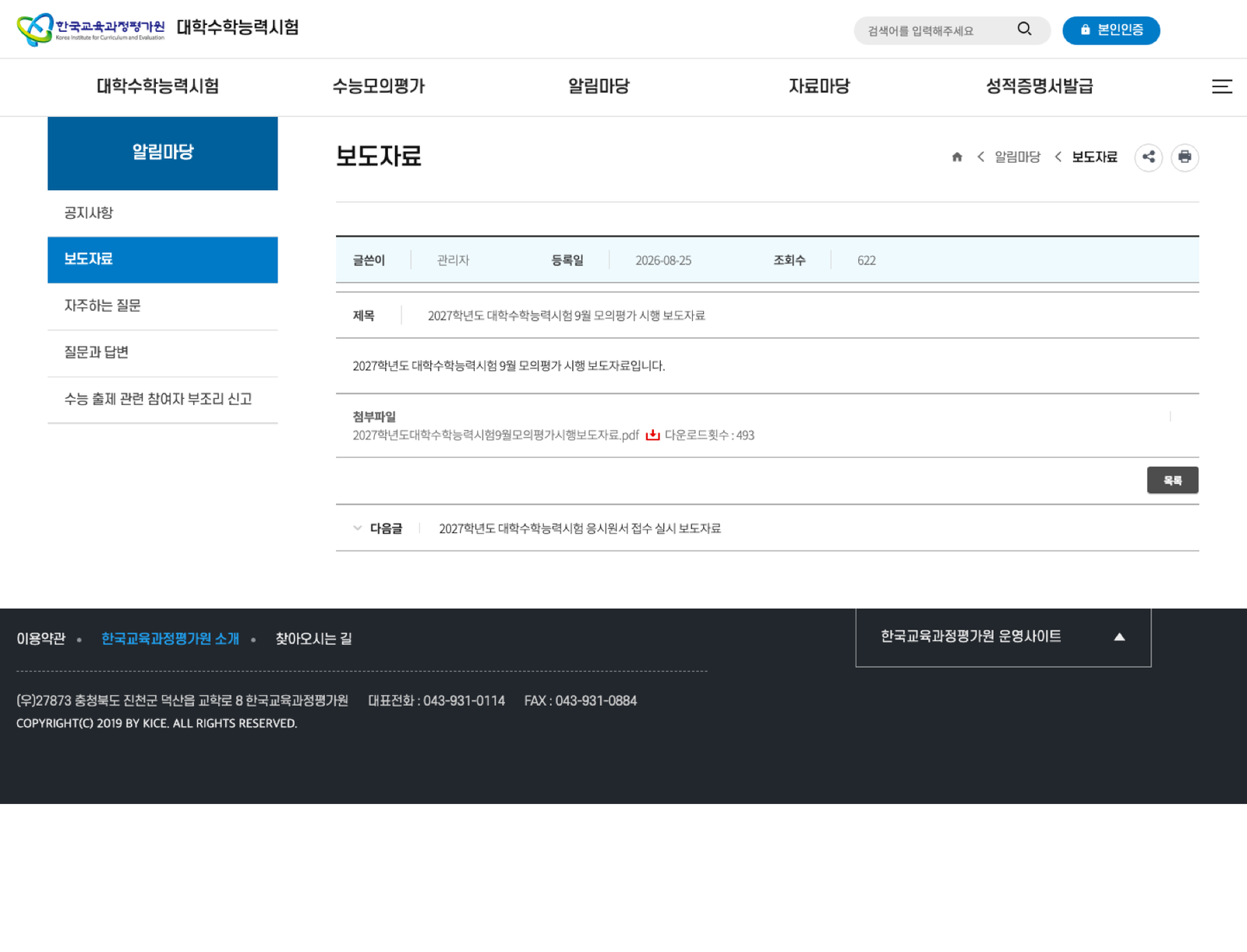
Task: Click the KICE logo in header
Action: (90, 30)
